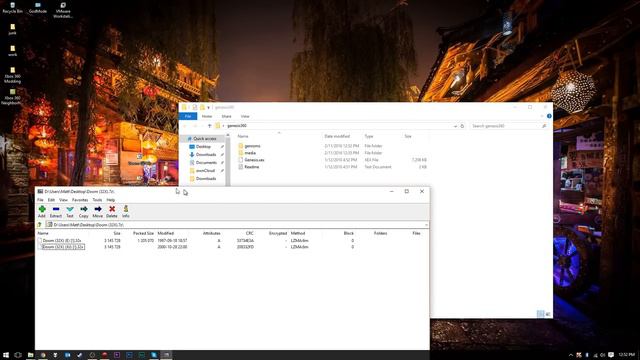Sort Explorer by Date modified column
The width and height of the screenshot is (640, 360).
[x=337, y=136]
